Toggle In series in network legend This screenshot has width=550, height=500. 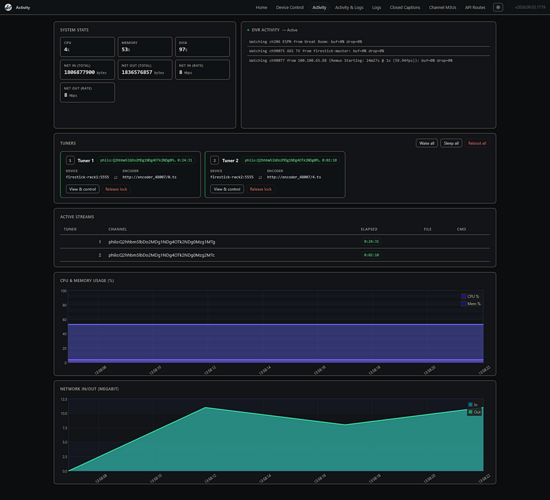(x=473, y=405)
